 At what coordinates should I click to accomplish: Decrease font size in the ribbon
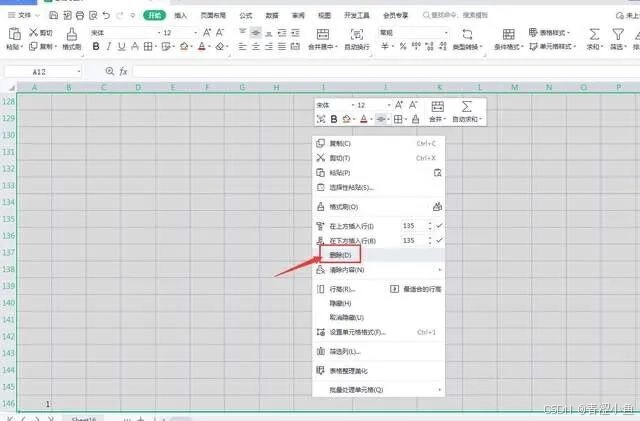[220, 32]
